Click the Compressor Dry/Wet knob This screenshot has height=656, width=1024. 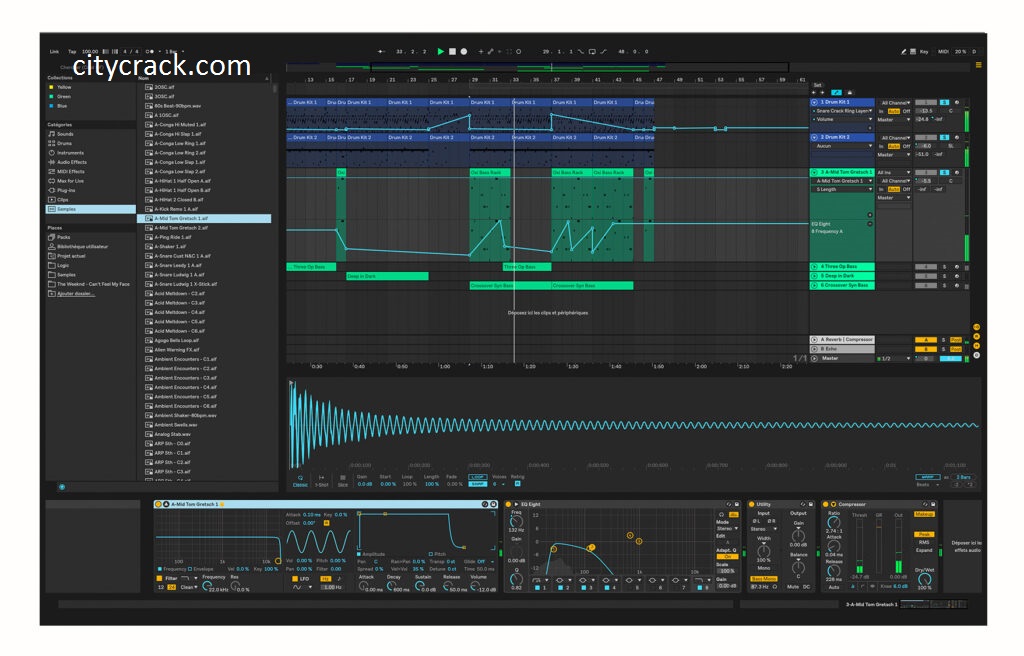pos(924,579)
